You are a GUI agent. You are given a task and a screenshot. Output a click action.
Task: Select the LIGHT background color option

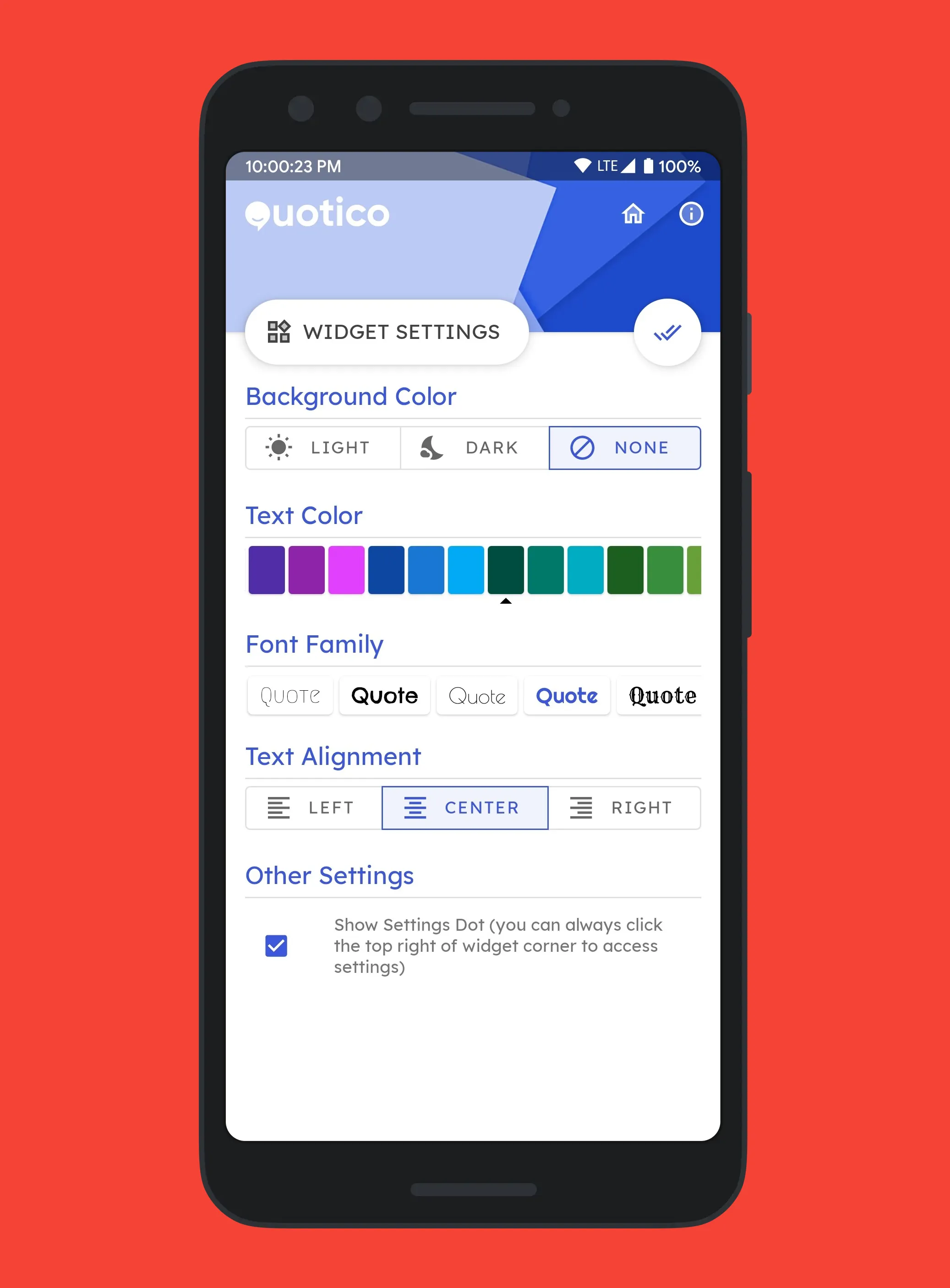pyautogui.click(x=320, y=448)
